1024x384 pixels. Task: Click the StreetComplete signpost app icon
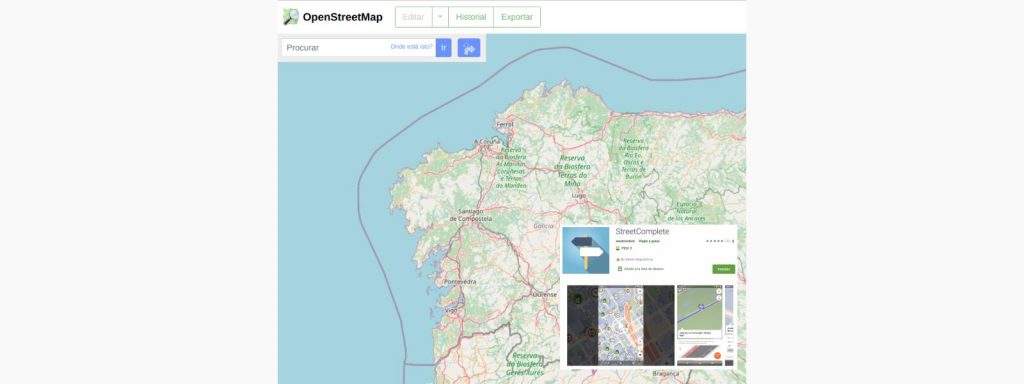click(586, 250)
